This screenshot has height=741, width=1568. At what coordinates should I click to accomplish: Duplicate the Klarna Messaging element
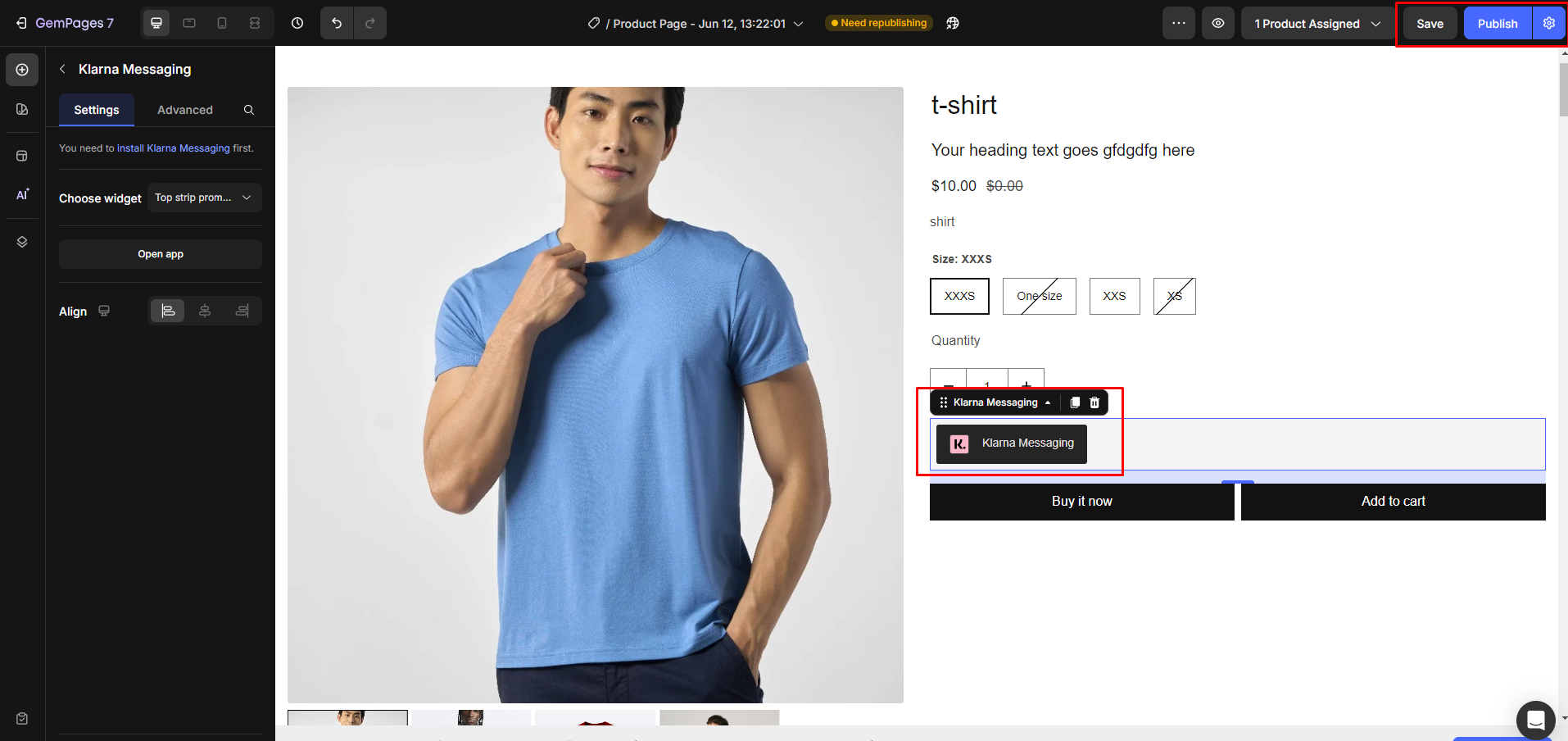click(x=1075, y=402)
